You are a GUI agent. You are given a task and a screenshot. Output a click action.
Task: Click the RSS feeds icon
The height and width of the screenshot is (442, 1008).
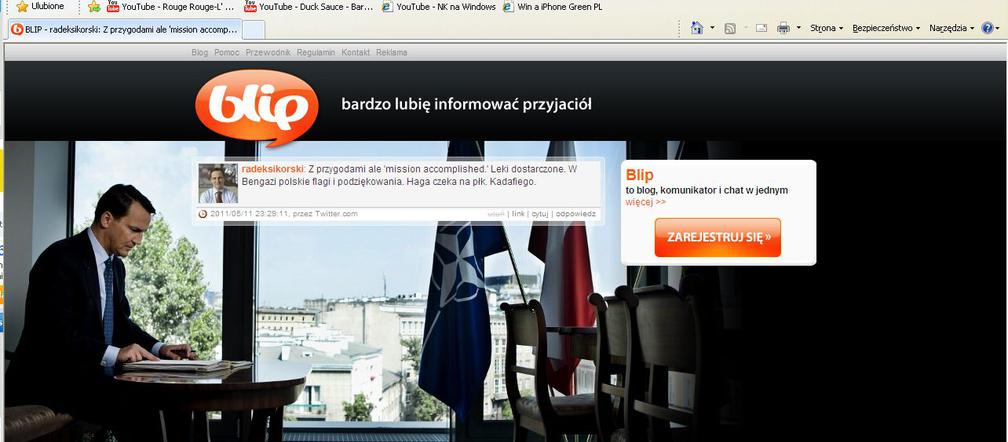pyautogui.click(x=730, y=28)
